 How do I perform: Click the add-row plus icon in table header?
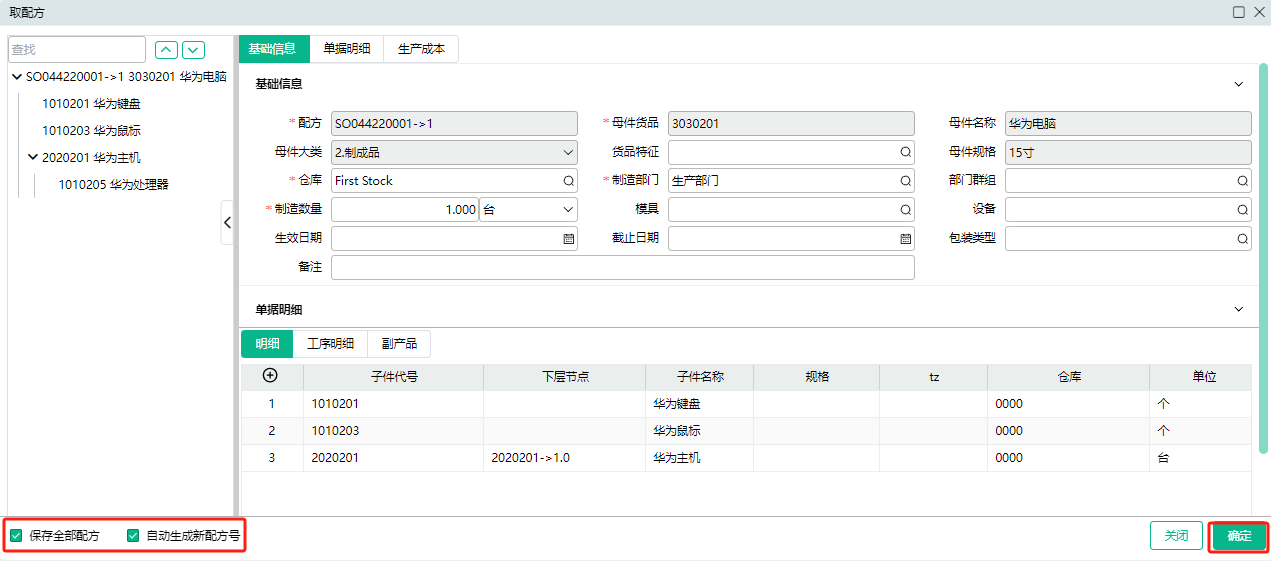pyautogui.click(x=270, y=376)
